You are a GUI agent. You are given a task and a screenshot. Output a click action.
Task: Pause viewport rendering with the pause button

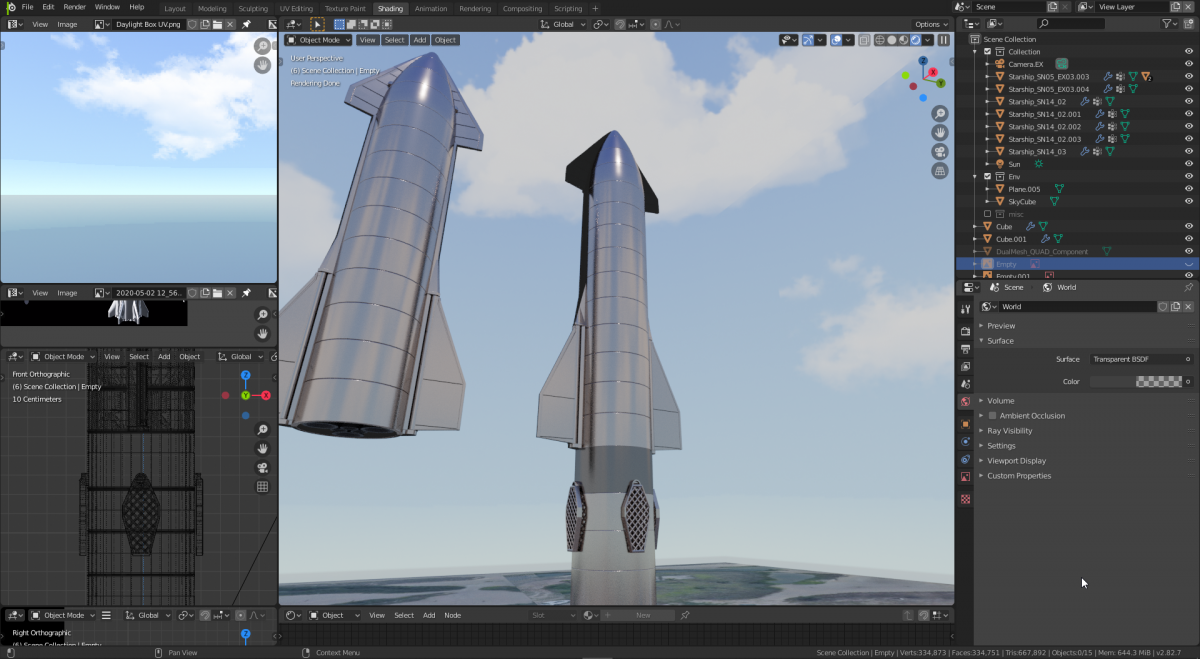(943, 40)
